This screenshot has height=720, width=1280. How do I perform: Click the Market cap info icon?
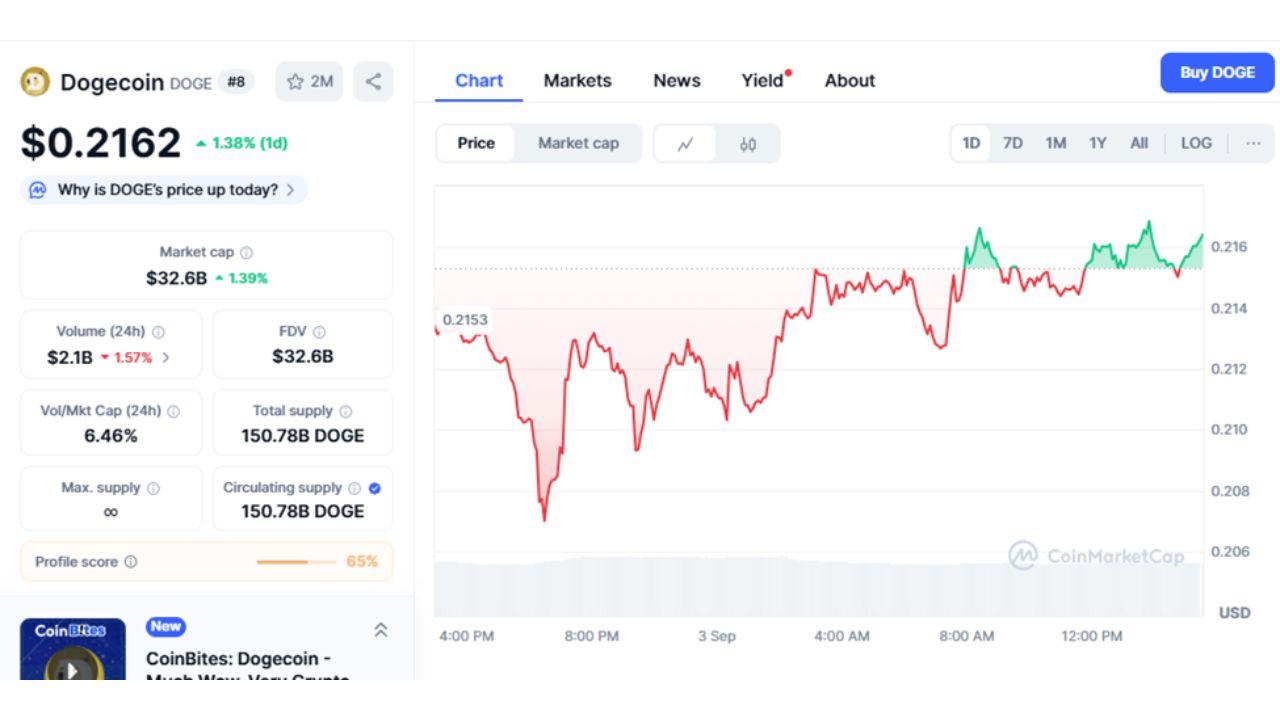[247, 253]
